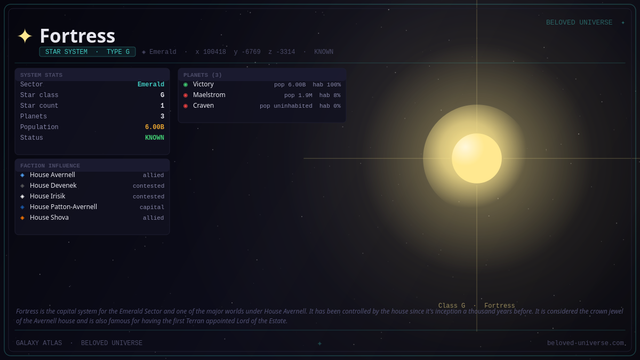Click capital status for House Patton-Avernell

click(152, 207)
